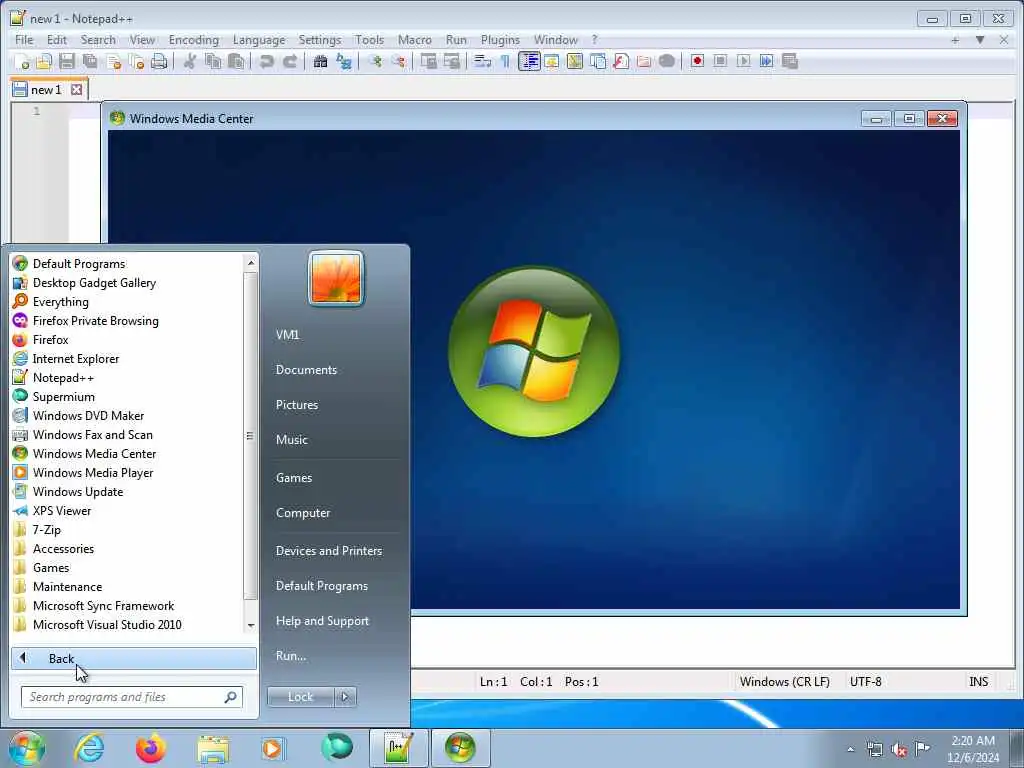Toggle the Show Indent Guide icon
This screenshot has width=1024, height=768.
[529, 61]
